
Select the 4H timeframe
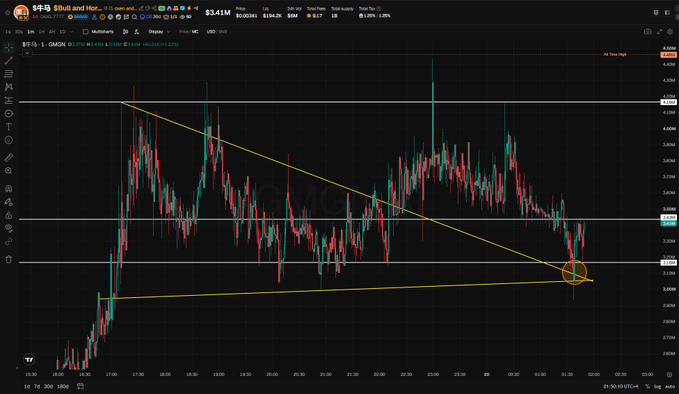click(52, 32)
